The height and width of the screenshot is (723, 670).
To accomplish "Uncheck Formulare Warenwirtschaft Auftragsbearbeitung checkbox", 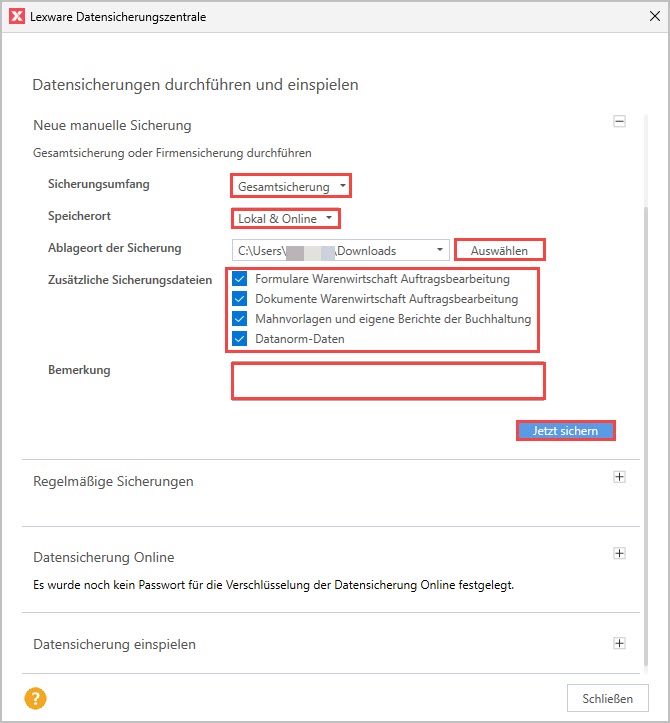I will (240, 279).
